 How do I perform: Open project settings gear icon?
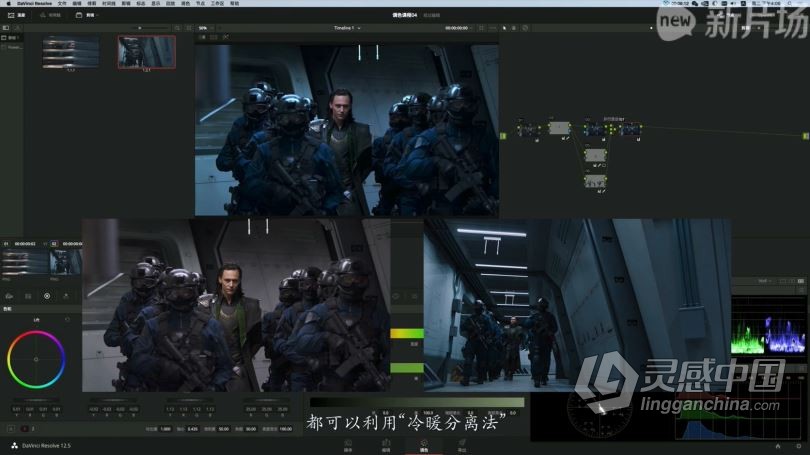coord(799,446)
